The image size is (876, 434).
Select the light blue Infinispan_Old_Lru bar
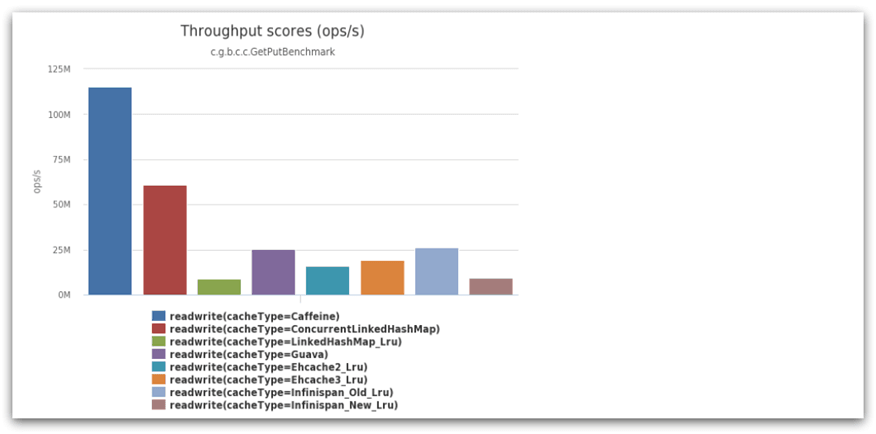pyautogui.click(x=436, y=271)
